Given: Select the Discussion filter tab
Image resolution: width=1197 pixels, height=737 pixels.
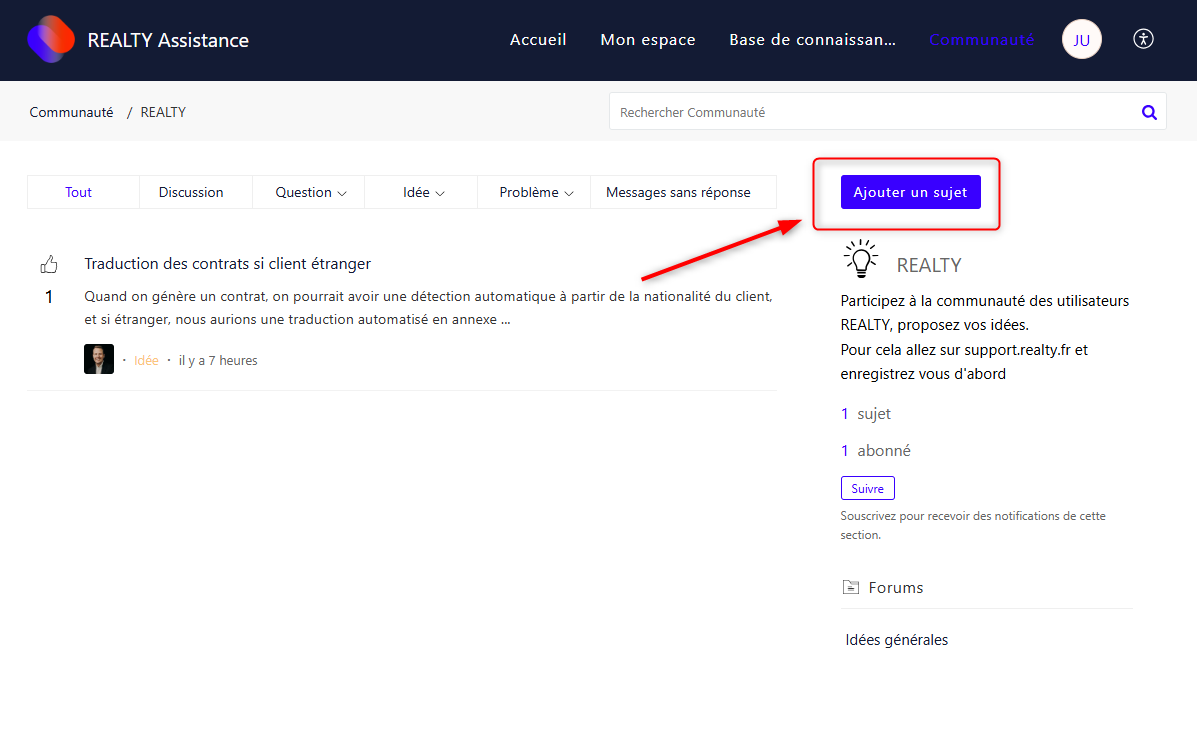Looking at the screenshot, I should pos(191,192).
